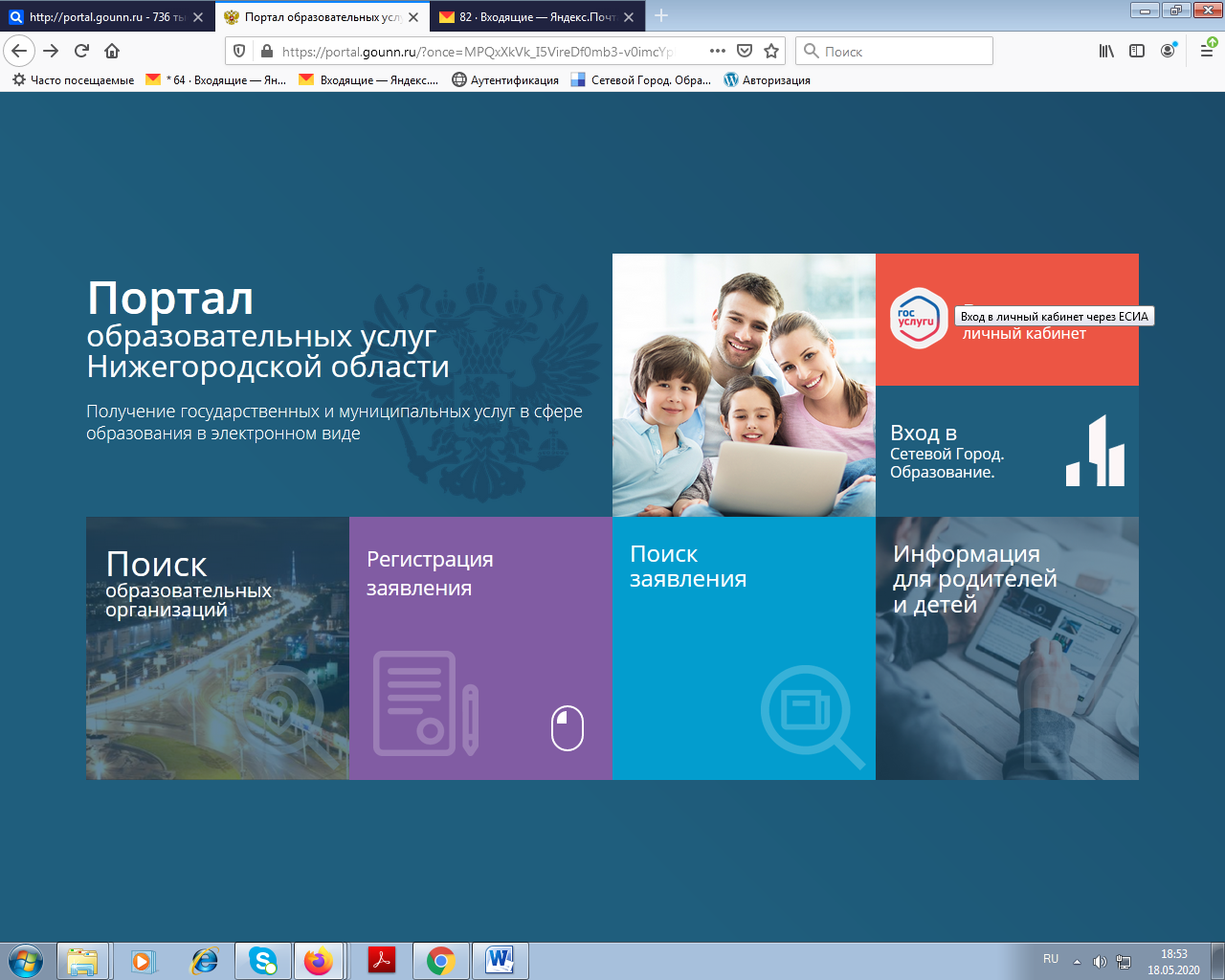Open page actions three-dot menu
The image size is (1225, 980).
point(718,51)
